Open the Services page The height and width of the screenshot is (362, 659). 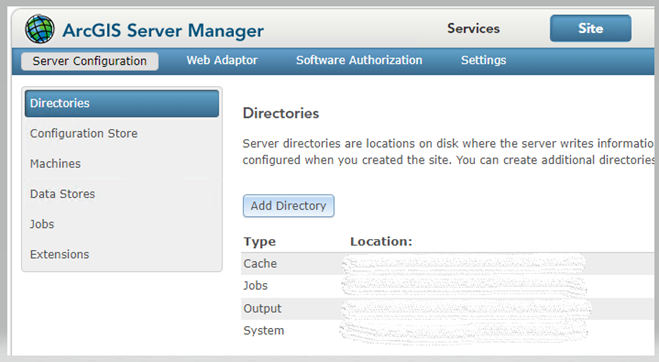[473, 29]
